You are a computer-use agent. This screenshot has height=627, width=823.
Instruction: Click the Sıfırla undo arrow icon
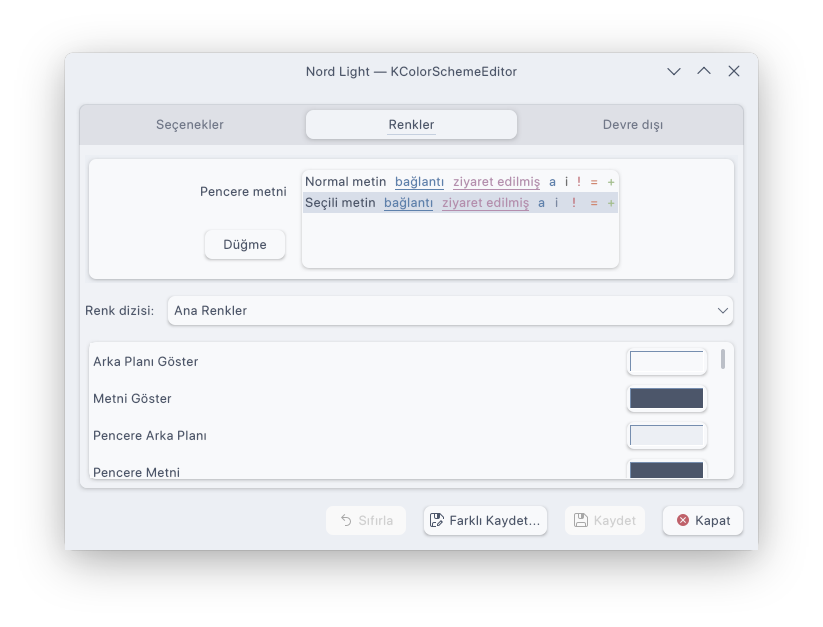click(x=346, y=520)
